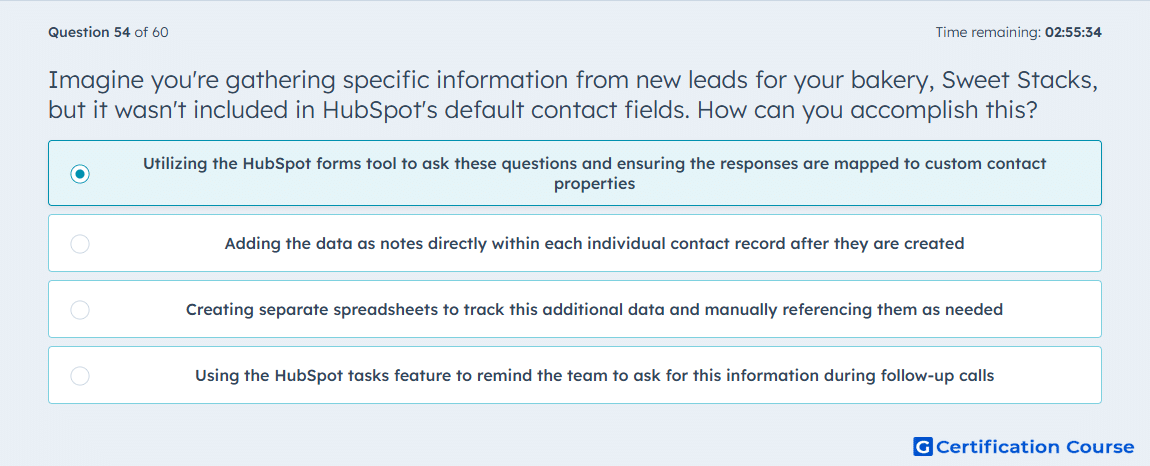The width and height of the screenshot is (1150, 466).
Task: Click the 'Utilizing the HubSpot forms tool' answer text
Action: (x=594, y=174)
